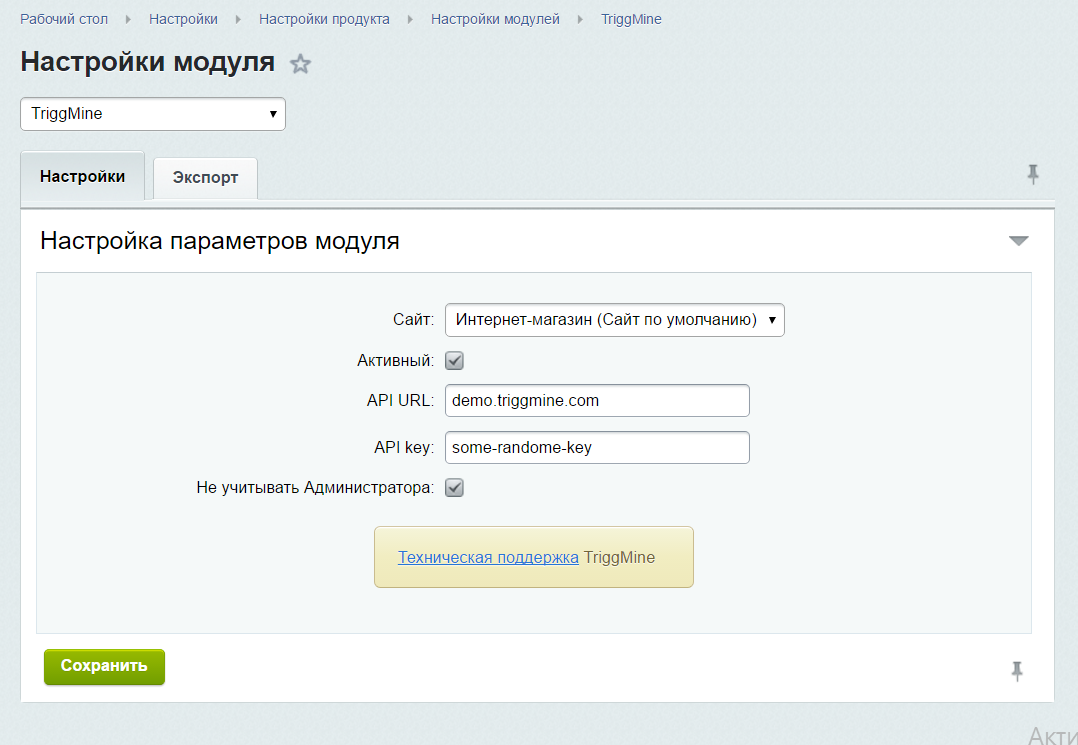Toggle the Активный checkbox
This screenshot has height=745, width=1078.
click(x=454, y=360)
